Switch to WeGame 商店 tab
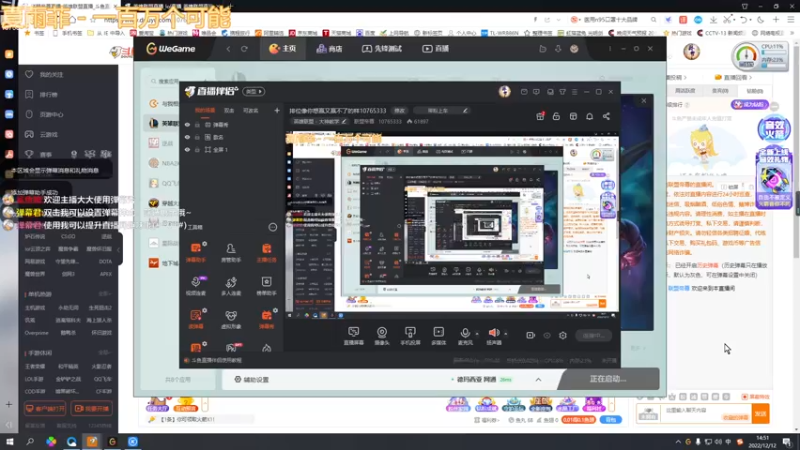Image resolution: width=800 pixels, height=450 pixels. coord(329,48)
